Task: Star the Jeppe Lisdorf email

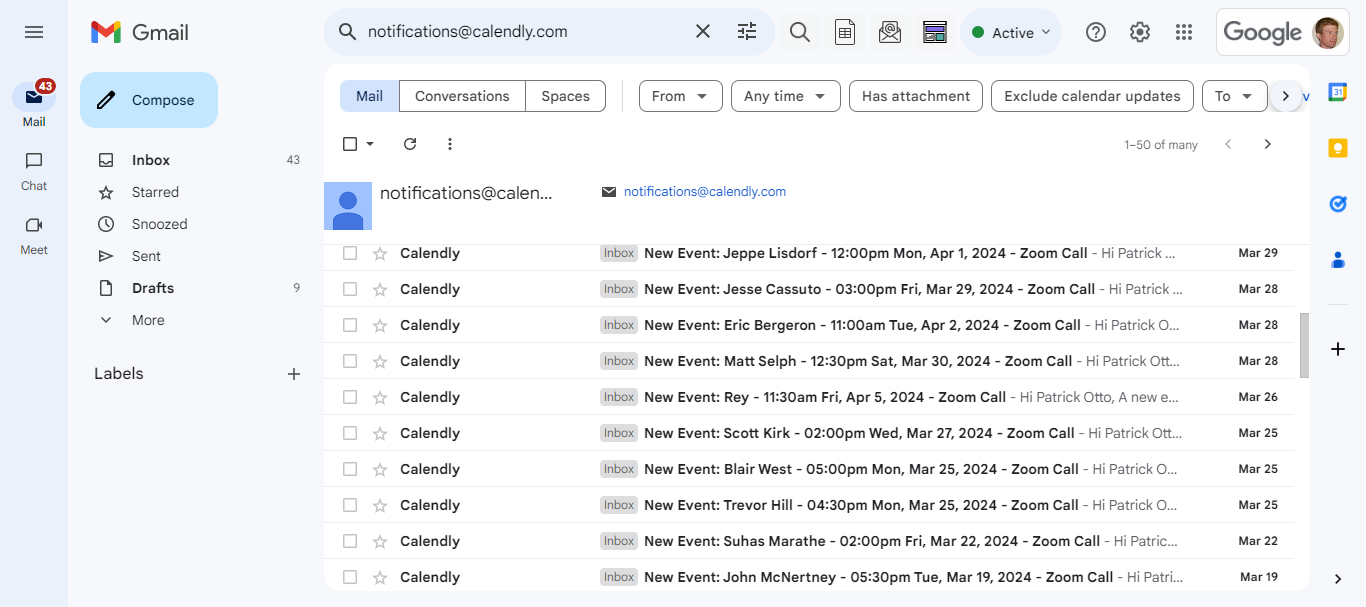Action: (x=380, y=254)
